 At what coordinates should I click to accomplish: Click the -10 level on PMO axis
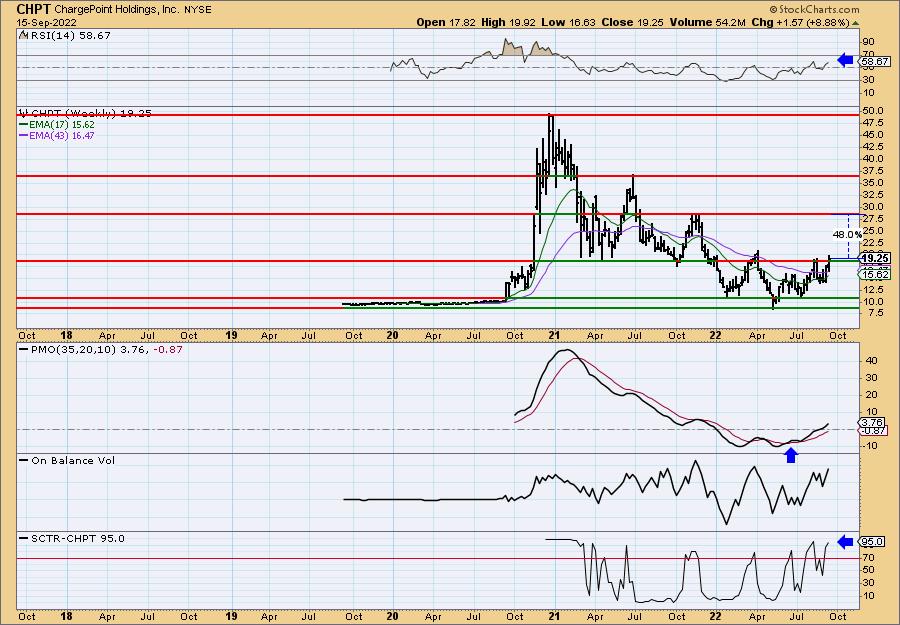point(870,446)
